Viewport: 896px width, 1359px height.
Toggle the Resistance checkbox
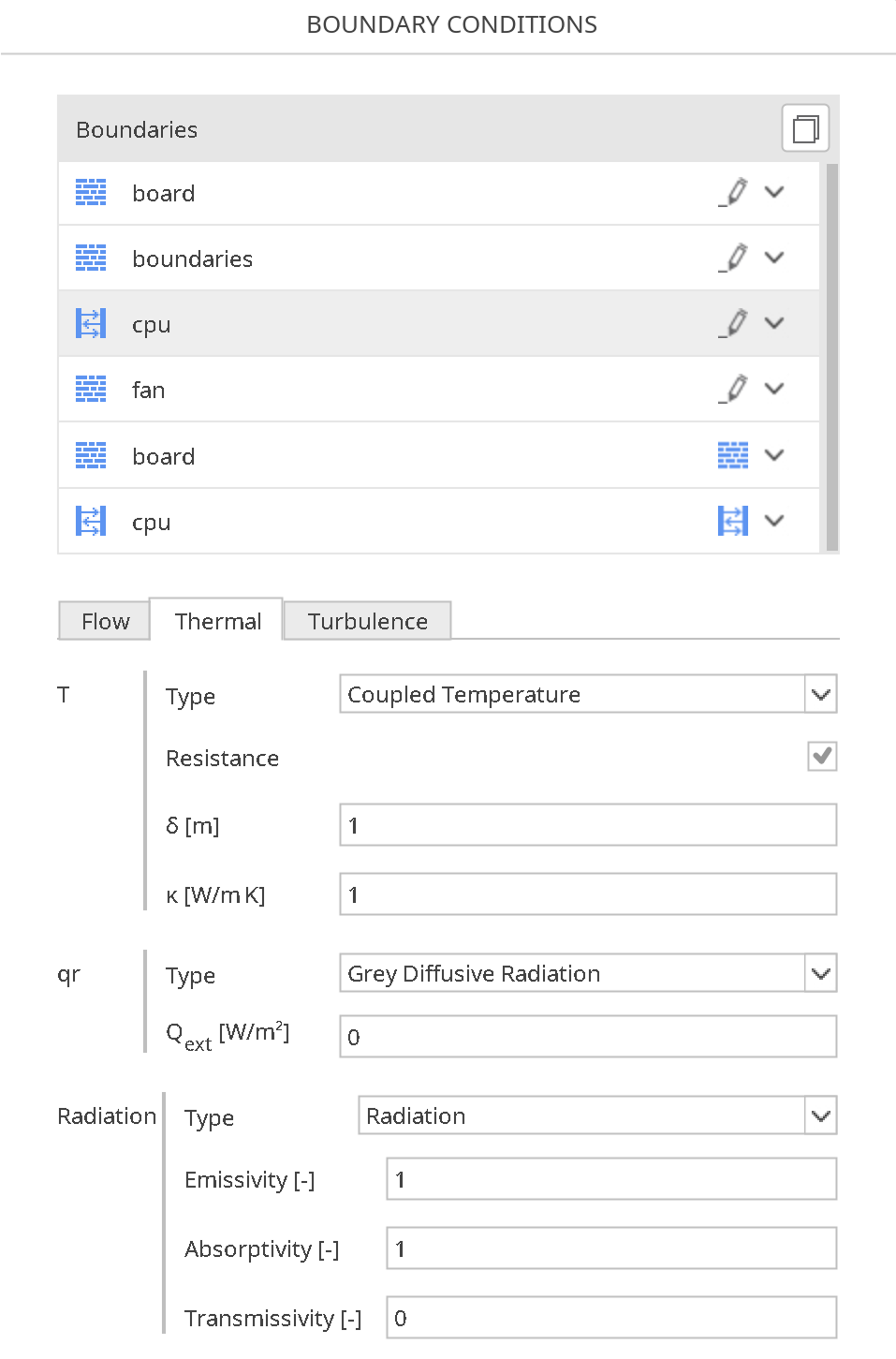[x=821, y=756]
